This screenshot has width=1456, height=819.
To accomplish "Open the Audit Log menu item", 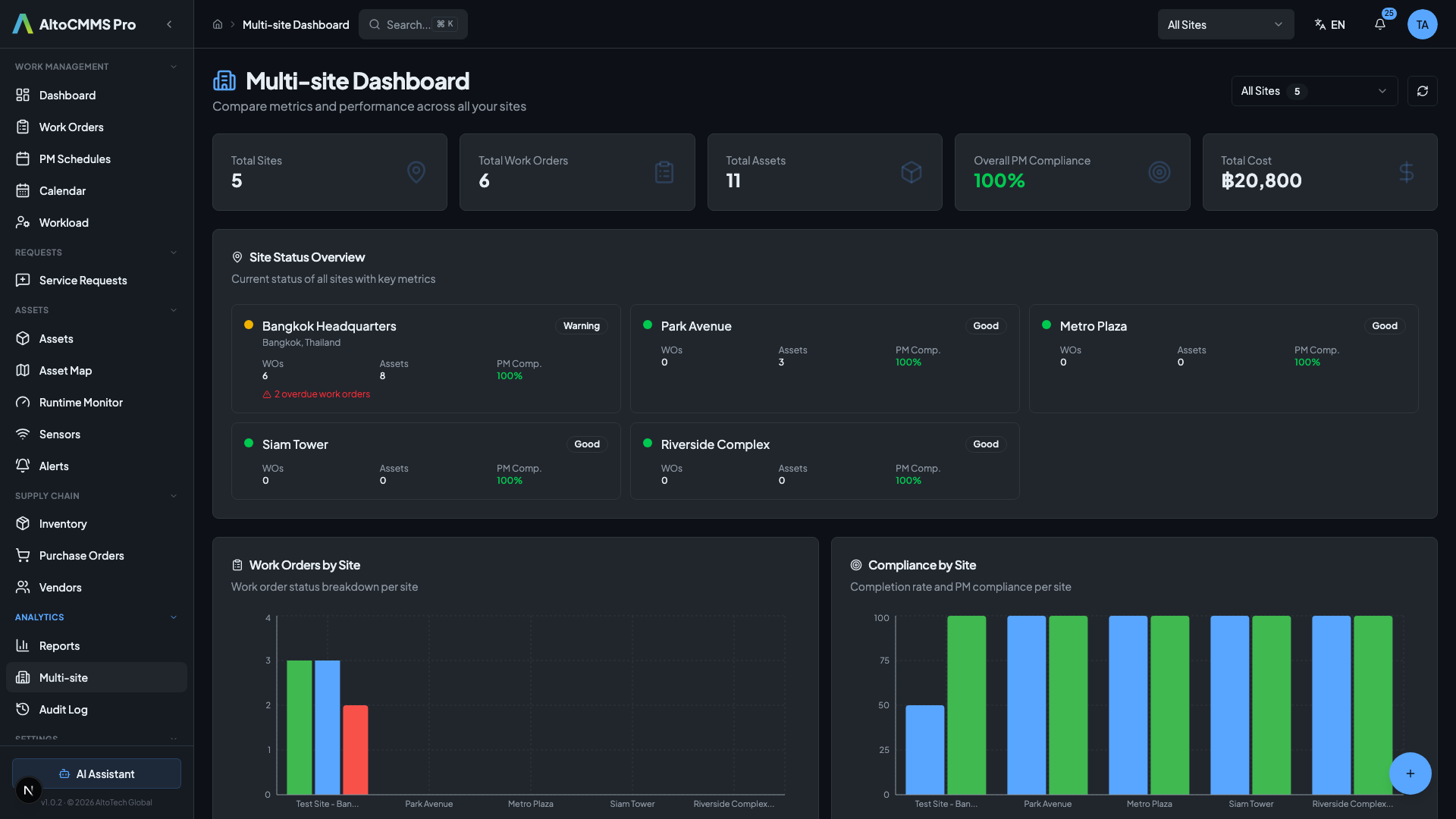I will (63, 709).
